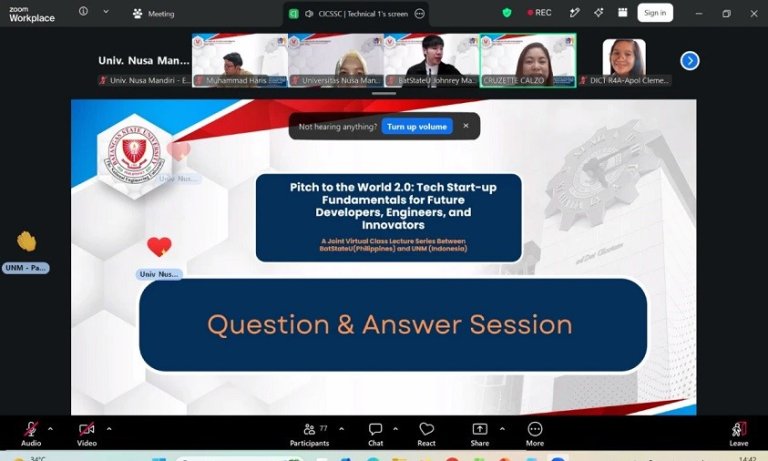Show next participants with blue arrow
768x461 pixels.
coord(690,61)
